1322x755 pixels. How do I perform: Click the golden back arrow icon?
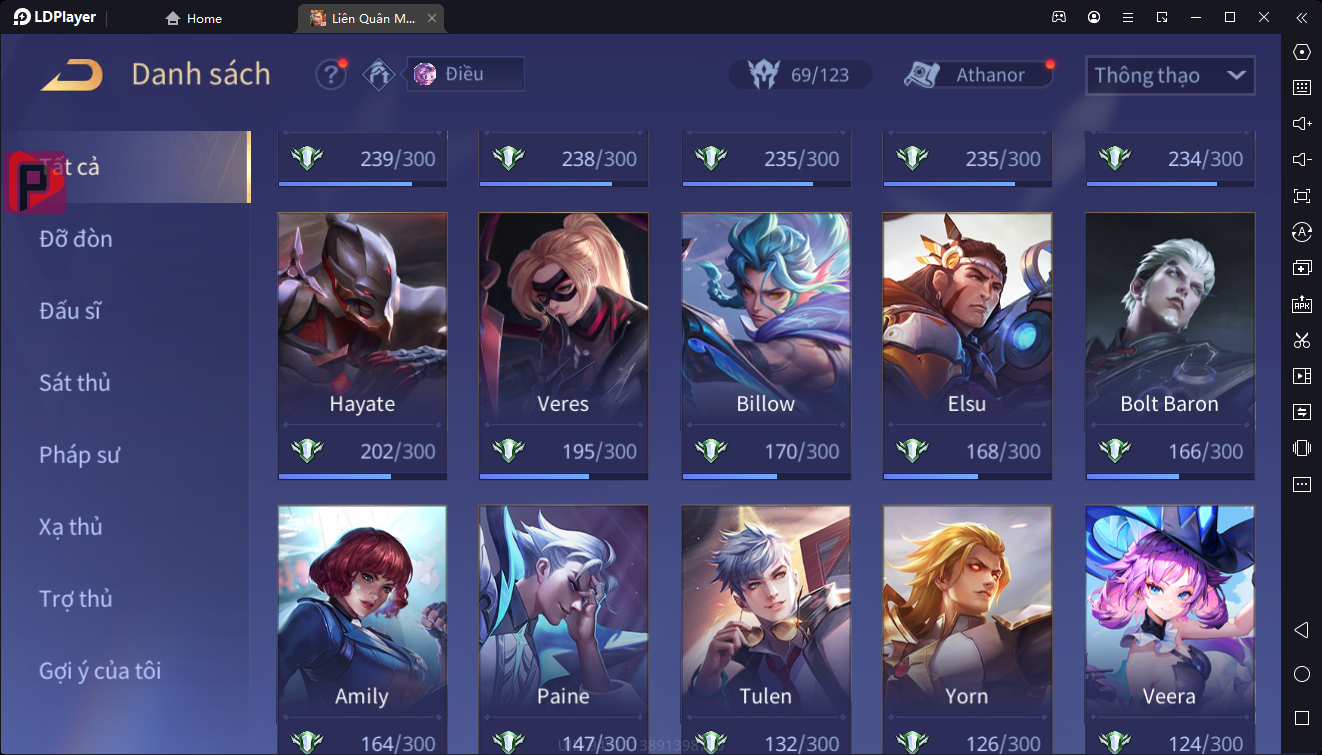72,75
